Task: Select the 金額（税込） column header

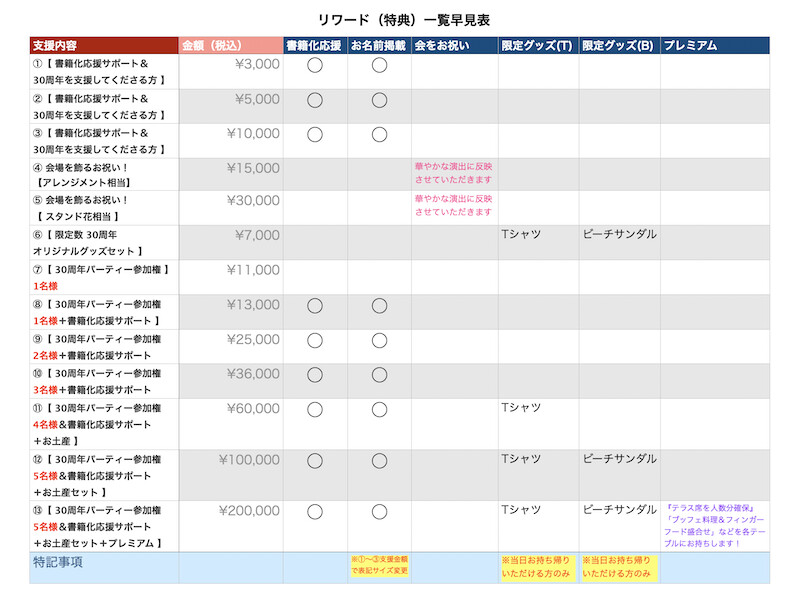Action: [231, 45]
